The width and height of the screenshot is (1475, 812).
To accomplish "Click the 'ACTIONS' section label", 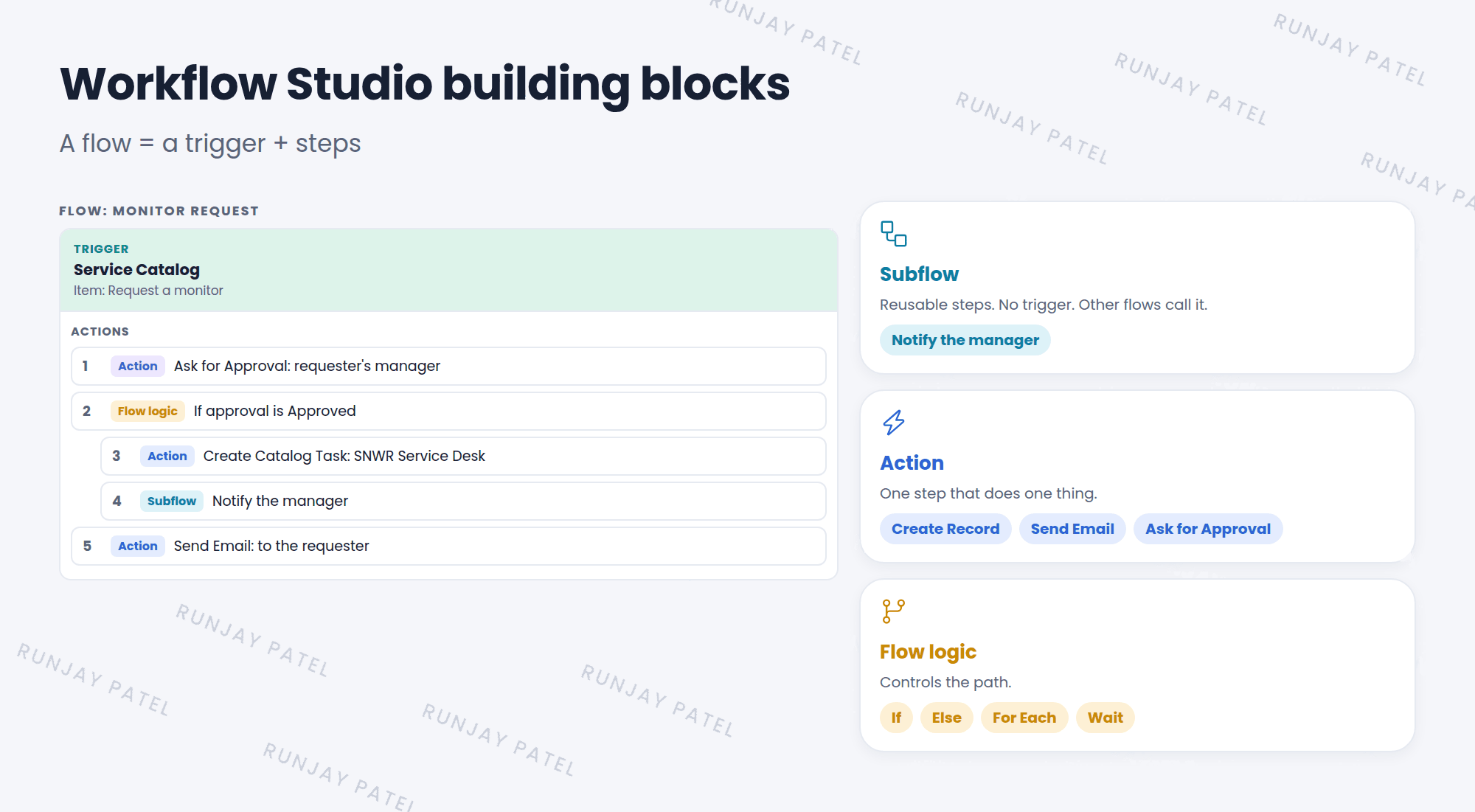I will (x=100, y=332).
